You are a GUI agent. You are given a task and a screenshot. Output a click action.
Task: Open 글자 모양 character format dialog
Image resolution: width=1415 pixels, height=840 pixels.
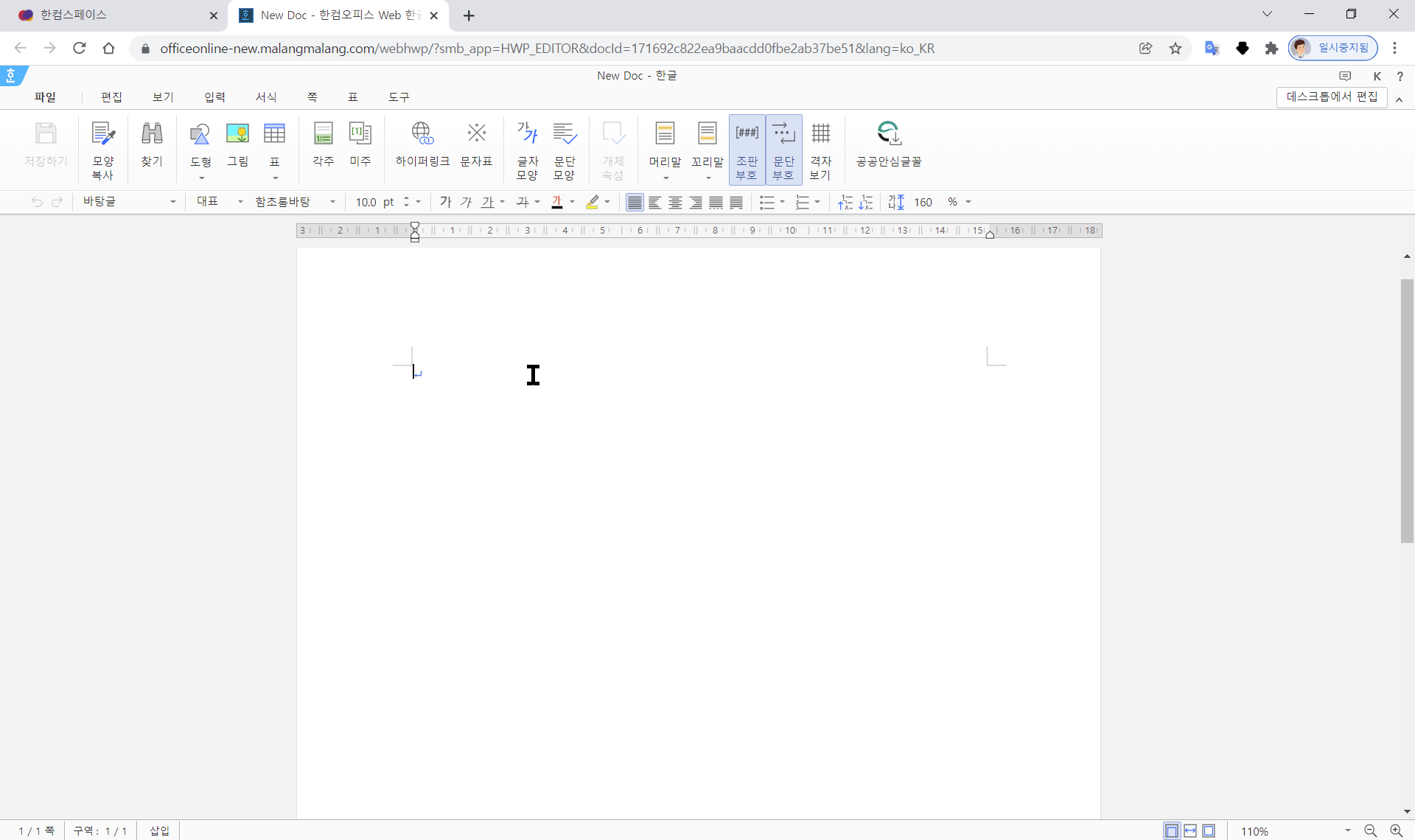[527, 134]
